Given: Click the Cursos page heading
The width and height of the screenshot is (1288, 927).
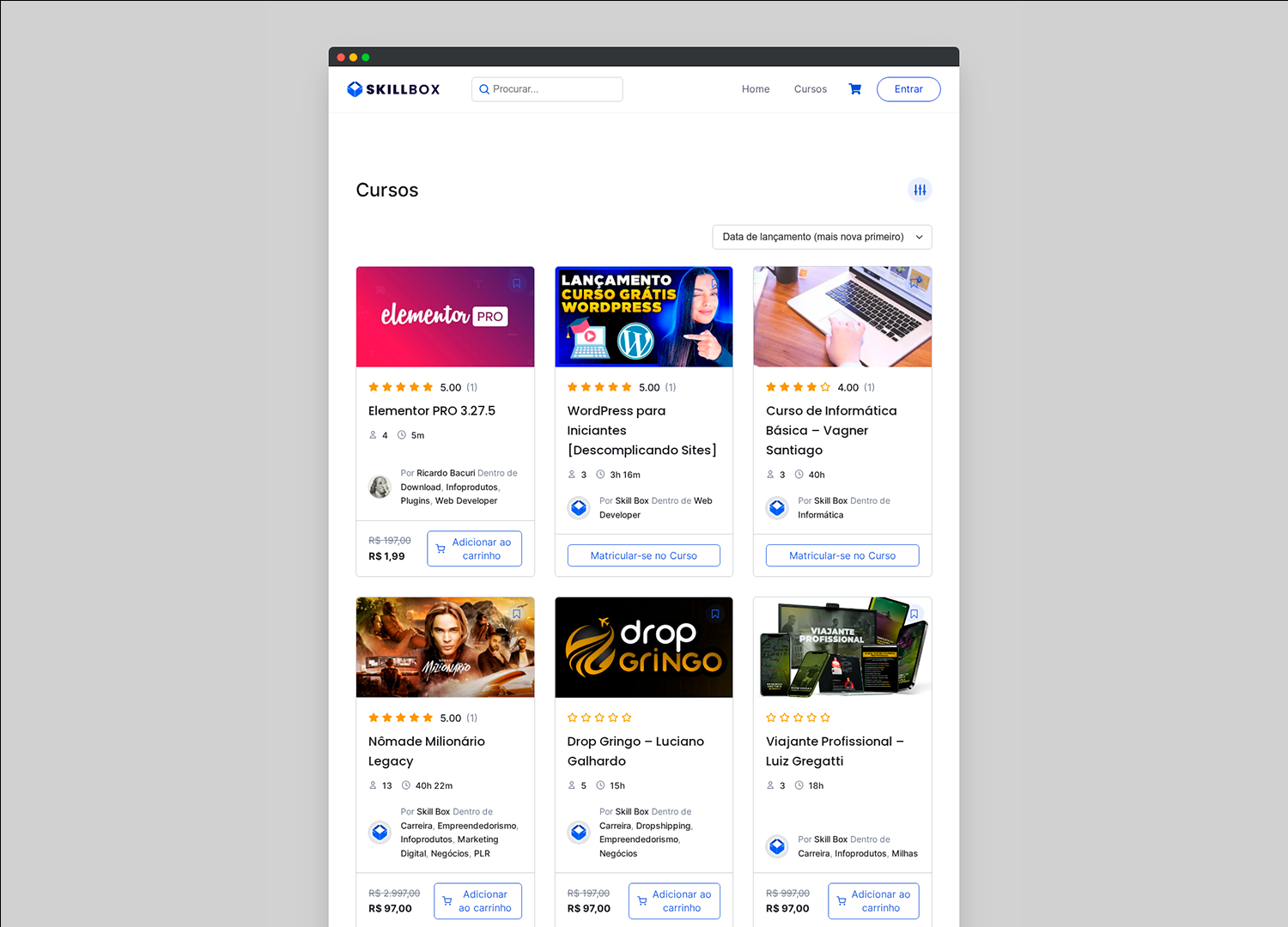Looking at the screenshot, I should [387, 191].
